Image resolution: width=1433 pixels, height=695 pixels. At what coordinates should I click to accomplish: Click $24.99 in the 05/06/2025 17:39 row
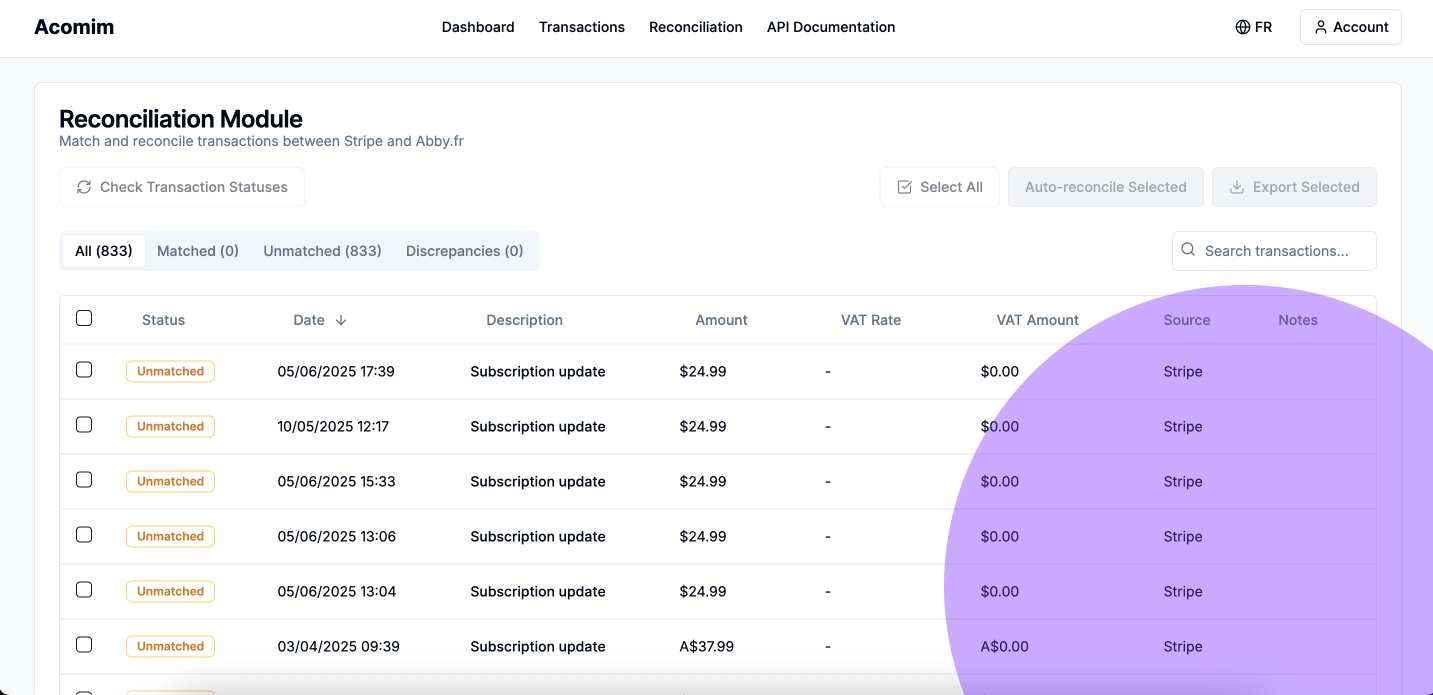(703, 371)
